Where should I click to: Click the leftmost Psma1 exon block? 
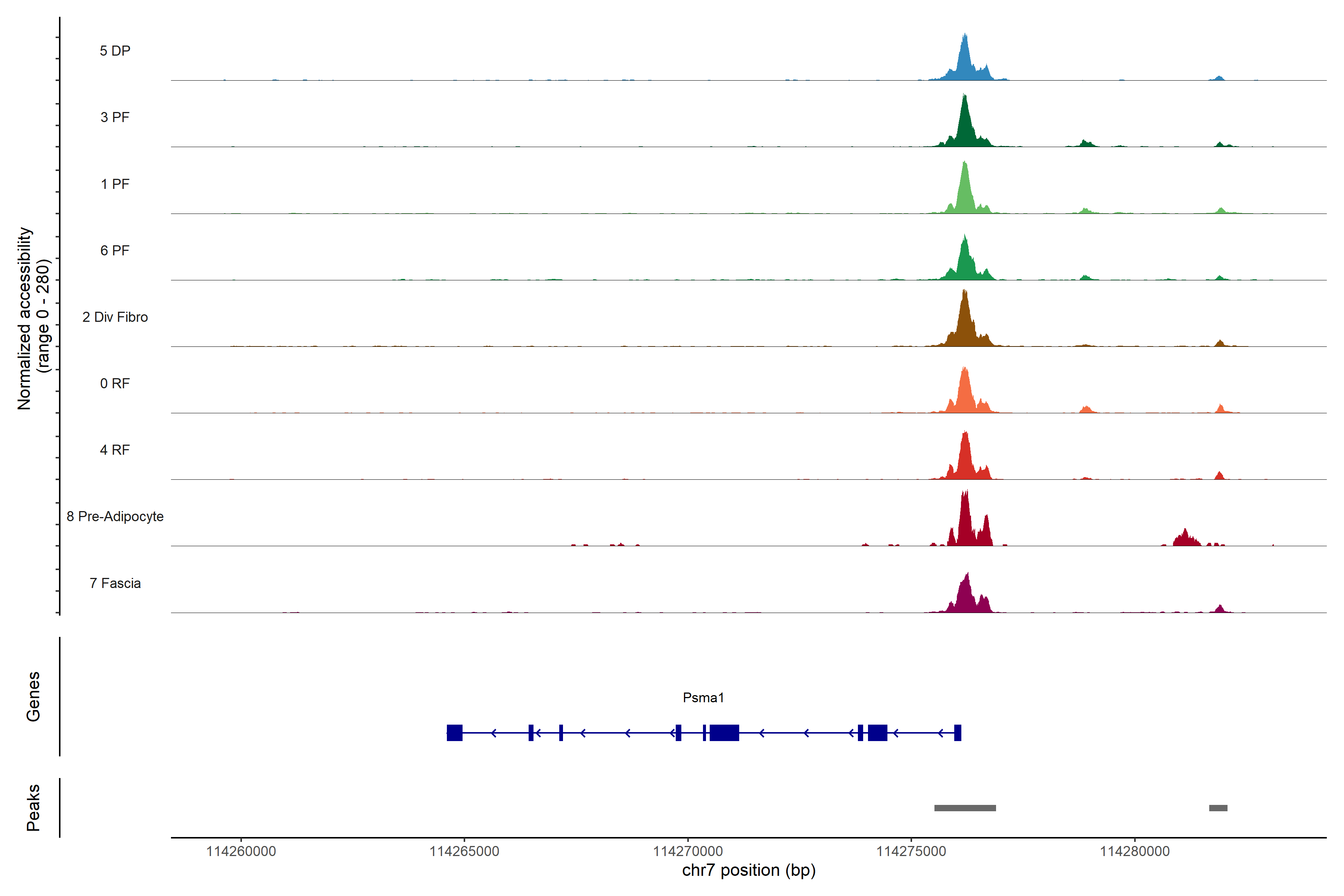[x=454, y=732]
